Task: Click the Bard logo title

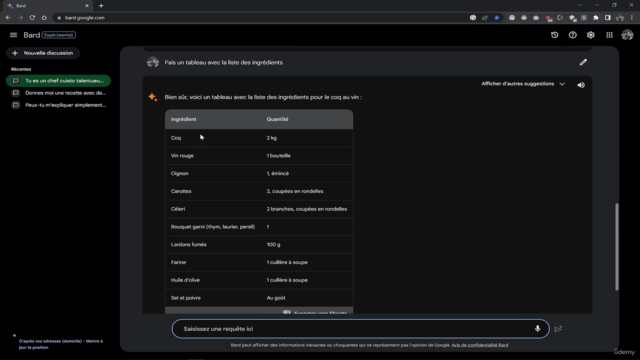Action: pos(31,35)
